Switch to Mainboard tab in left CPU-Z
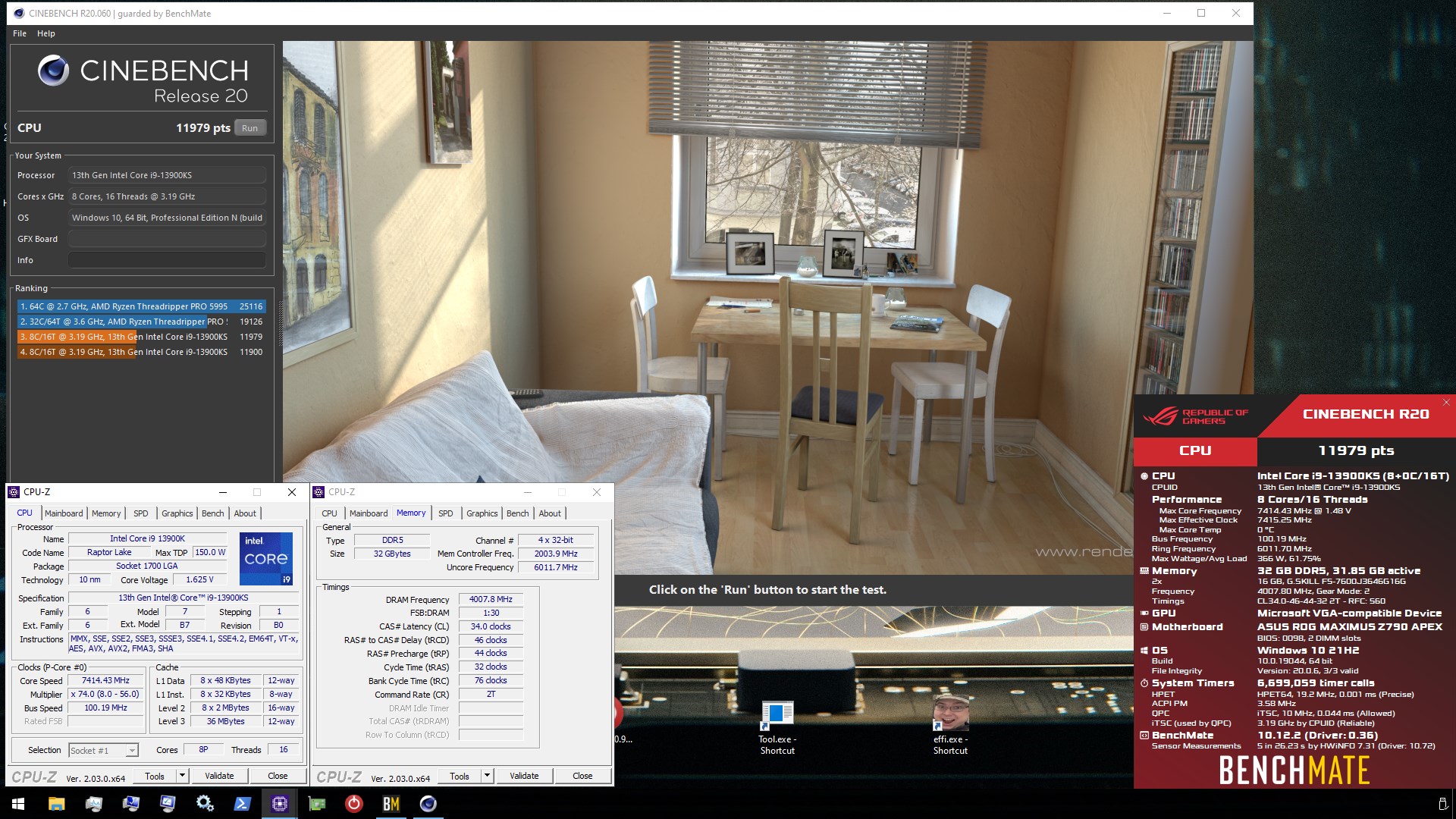Image resolution: width=1456 pixels, height=819 pixels. tap(64, 513)
